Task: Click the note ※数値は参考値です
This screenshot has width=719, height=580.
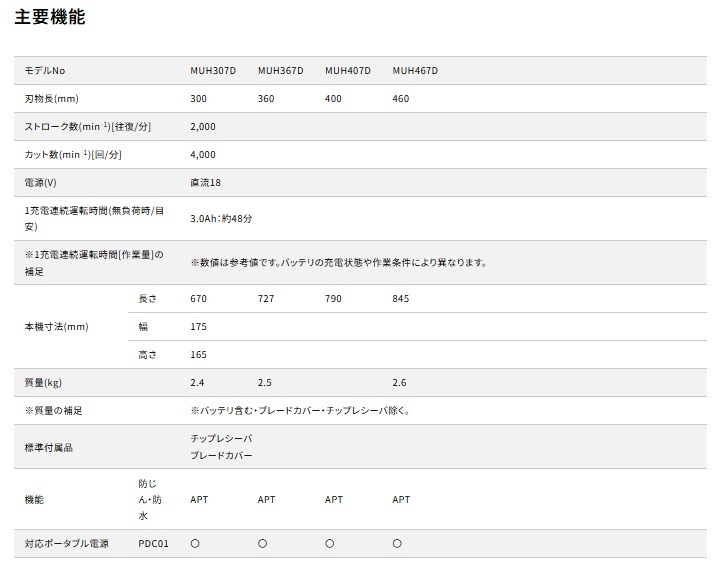Action: [x=339, y=263]
